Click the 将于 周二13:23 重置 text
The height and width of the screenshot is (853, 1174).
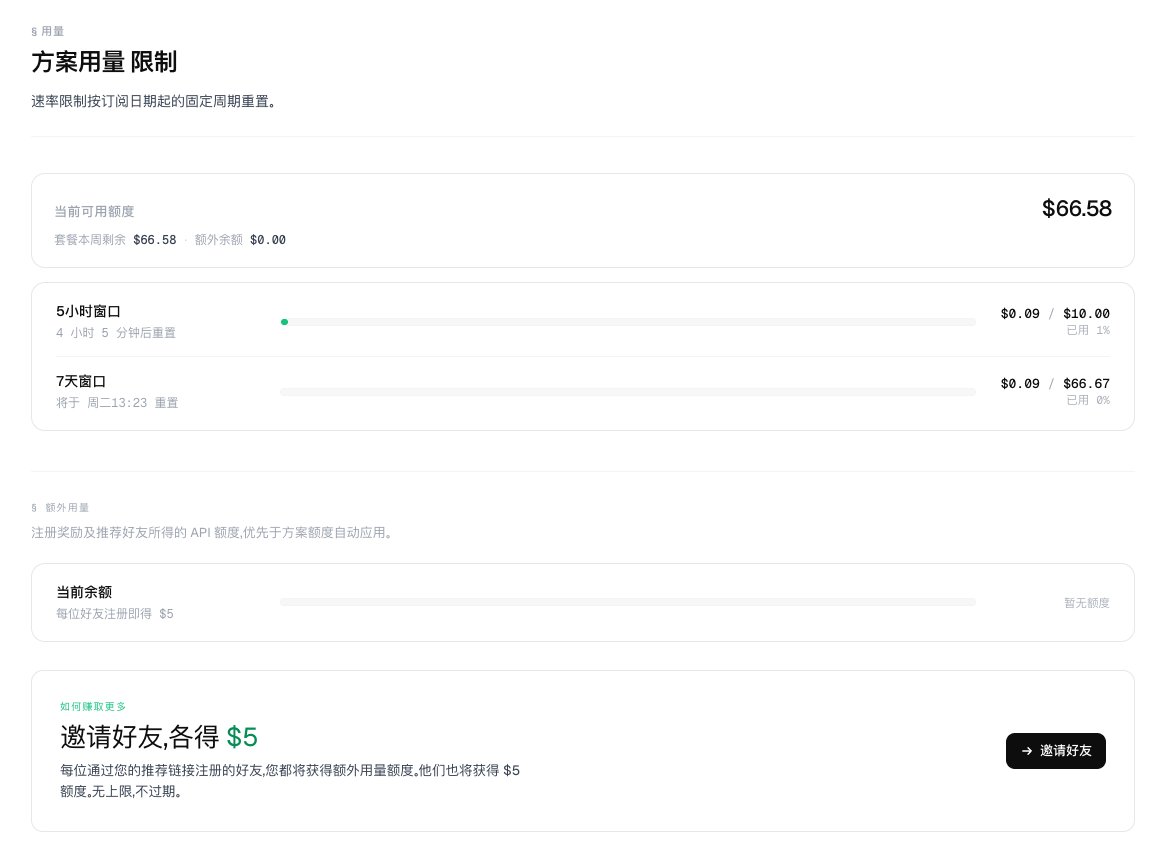point(117,403)
